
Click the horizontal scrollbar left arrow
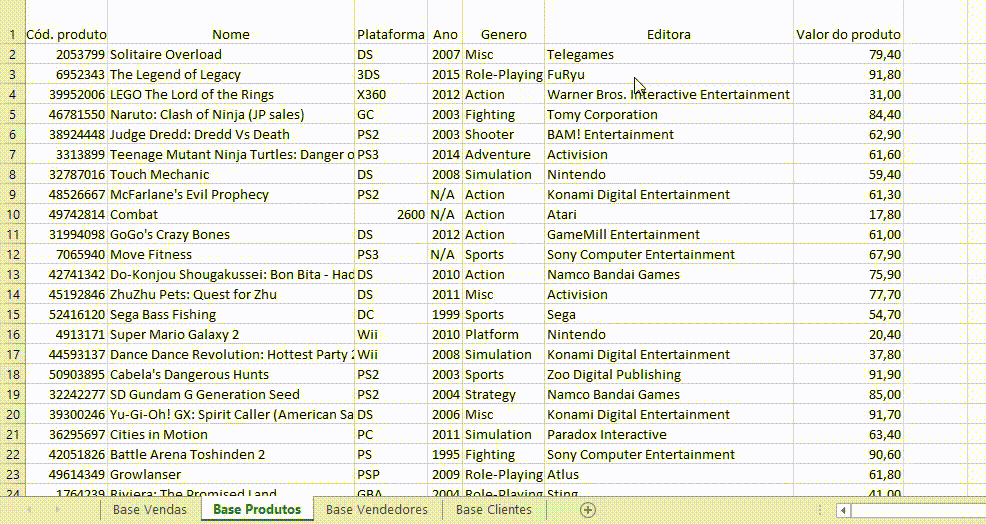(843, 510)
